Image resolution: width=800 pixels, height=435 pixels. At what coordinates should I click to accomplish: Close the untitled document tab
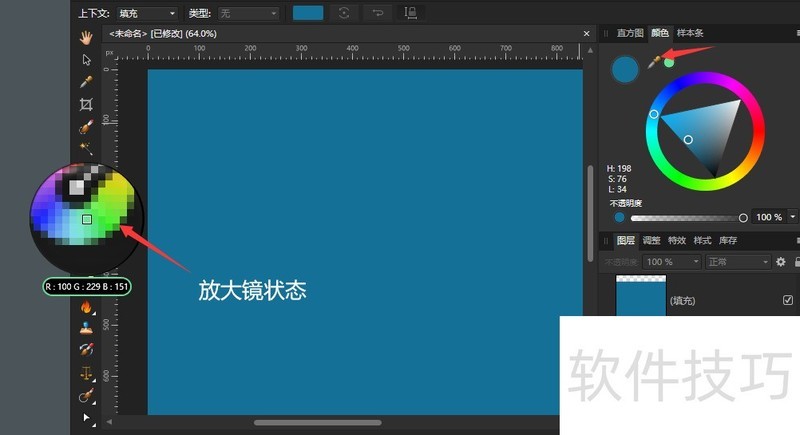(x=587, y=33)
